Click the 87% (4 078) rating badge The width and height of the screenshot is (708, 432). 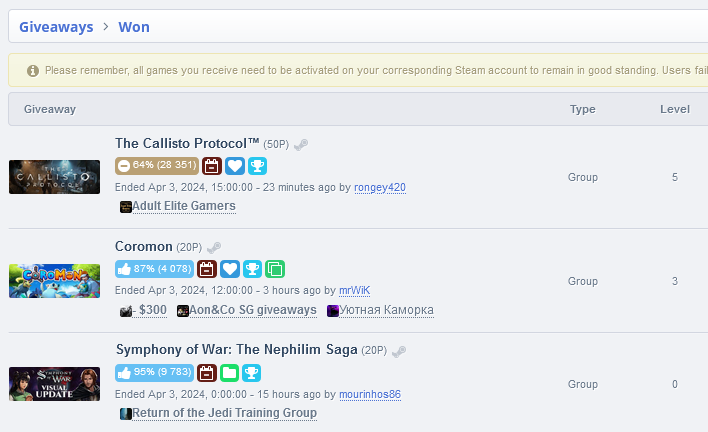click(x=154, y=269)
